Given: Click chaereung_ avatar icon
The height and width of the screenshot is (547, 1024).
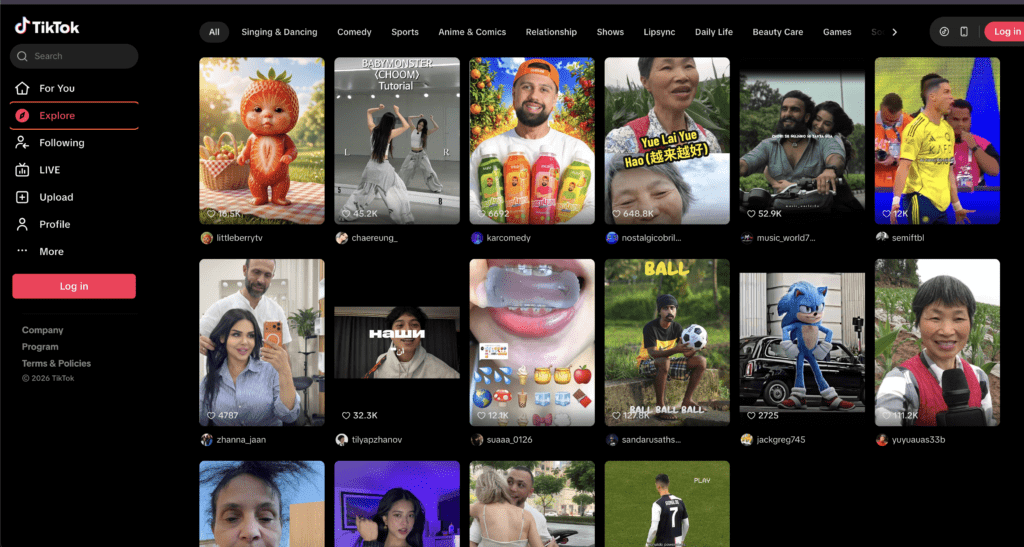Looking at the screenshot, I should pyautogui.click(x=342, y=238).
